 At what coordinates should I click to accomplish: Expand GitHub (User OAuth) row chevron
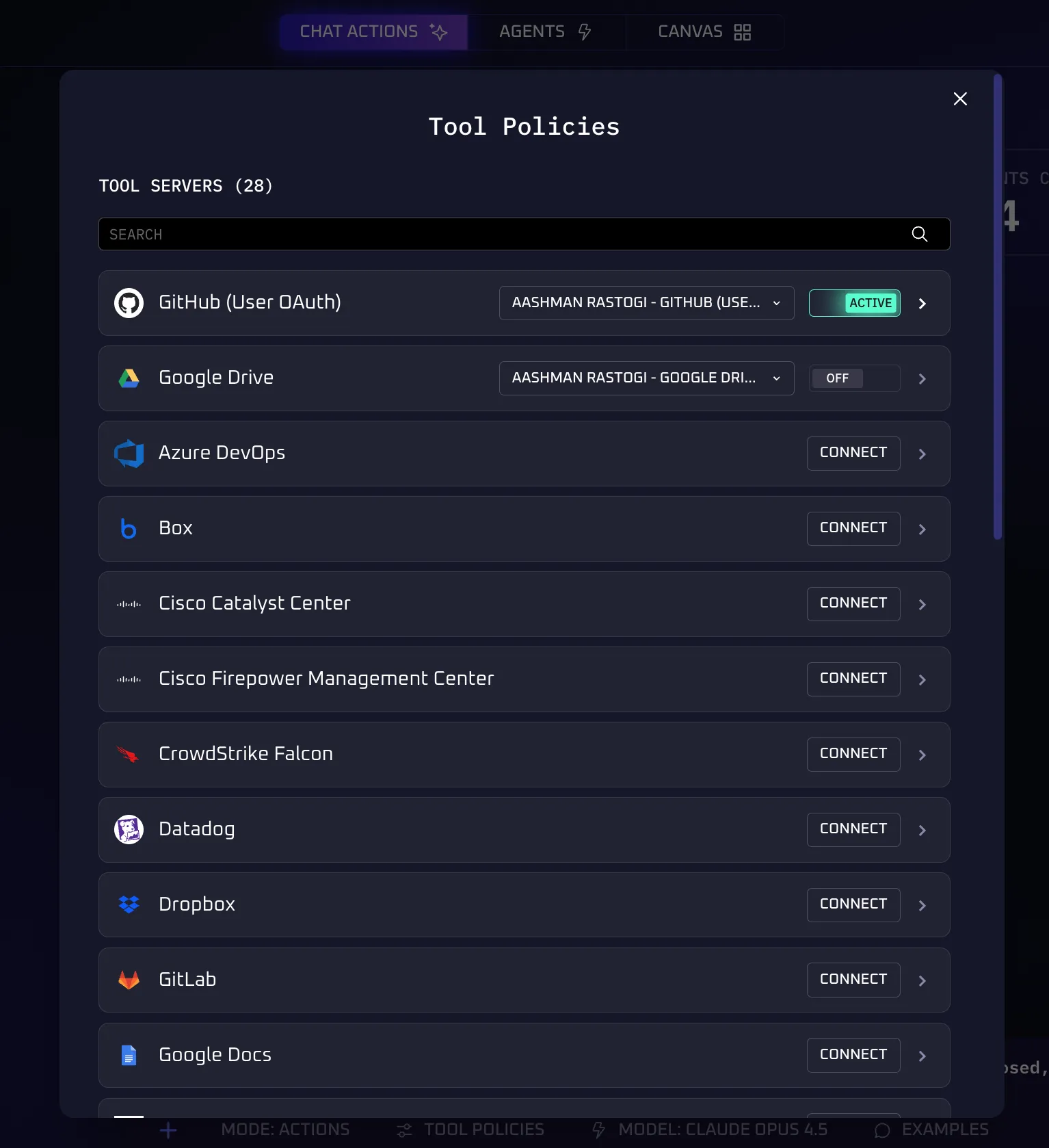click(x=922, y=303)
